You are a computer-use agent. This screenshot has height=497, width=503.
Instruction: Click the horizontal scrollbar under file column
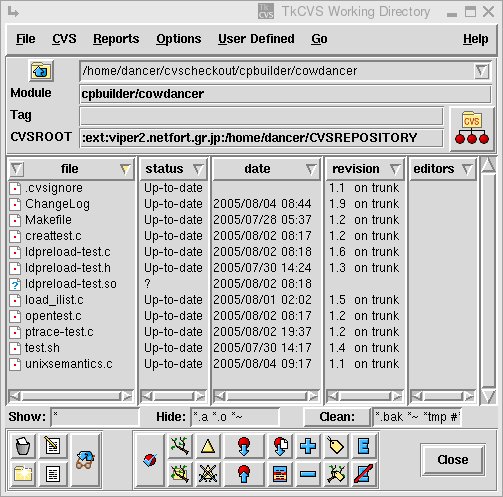(70, 396)
